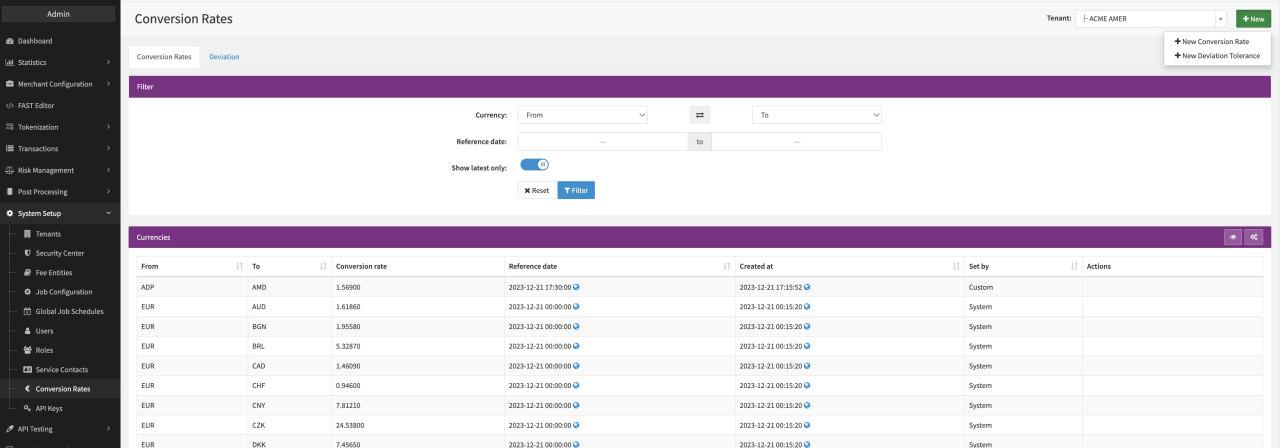
Task: Open the To currency dropdown
Action: 816,115
